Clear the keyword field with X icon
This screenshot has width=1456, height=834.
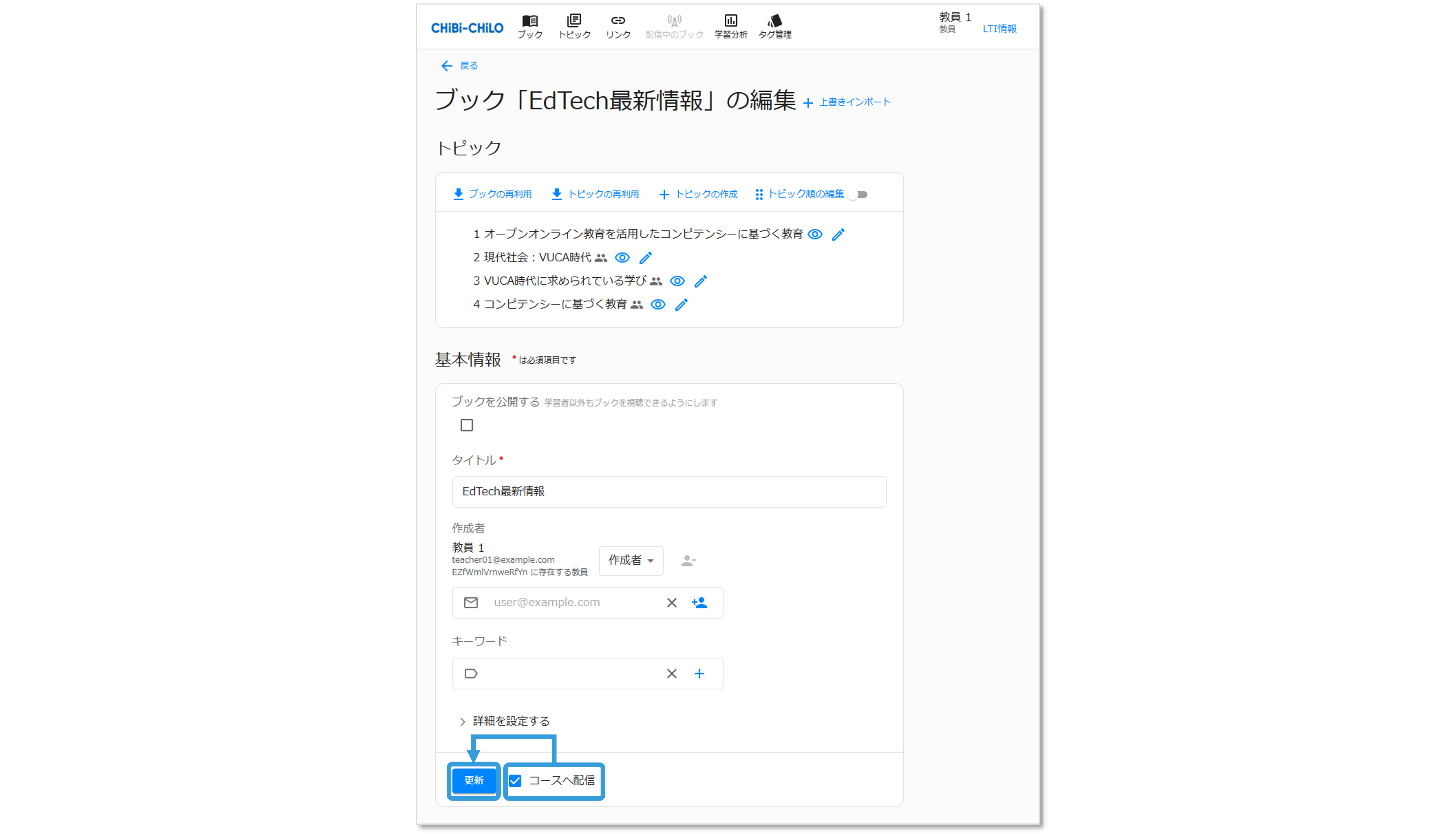(x=672, y=673)
